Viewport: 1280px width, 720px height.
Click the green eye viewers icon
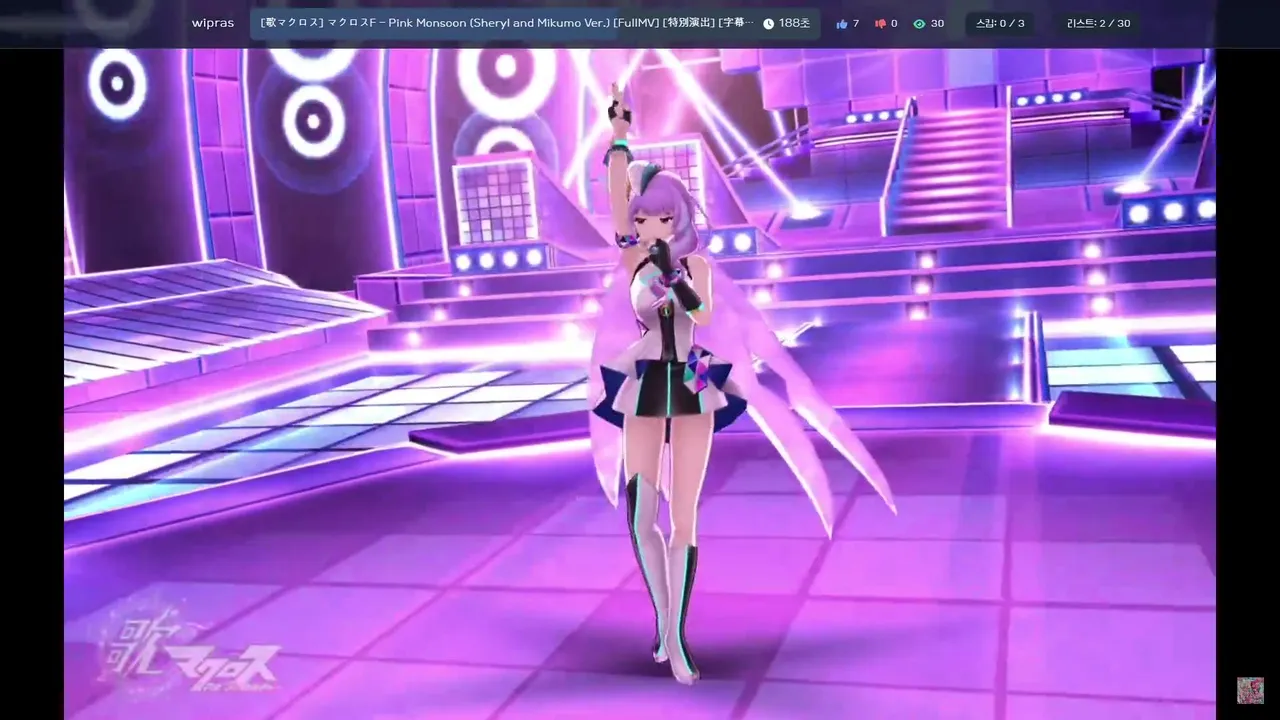click(x=919, y=23)
